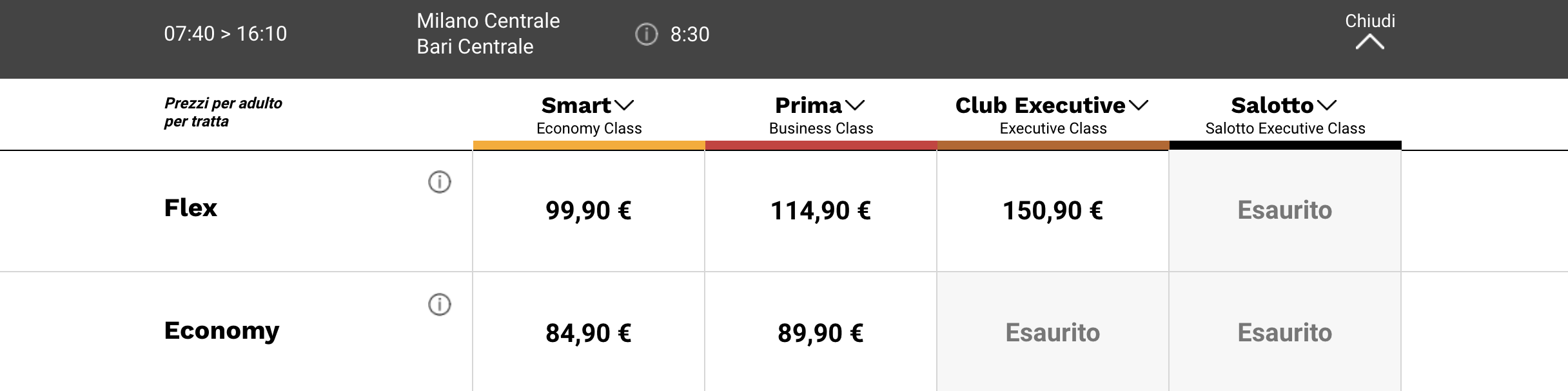Choose Economy Prima fare 89,90 €

[821, 332]
